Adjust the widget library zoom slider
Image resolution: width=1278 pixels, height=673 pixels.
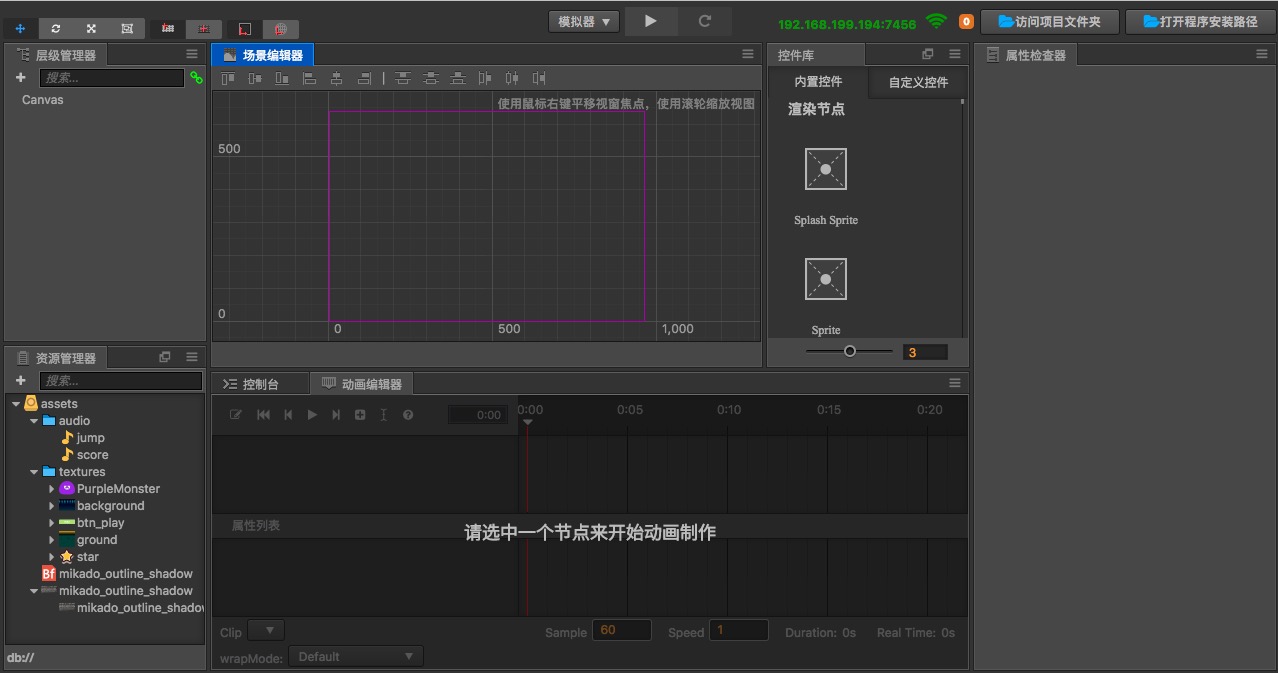pyautogui.click(x=849, y=351)
